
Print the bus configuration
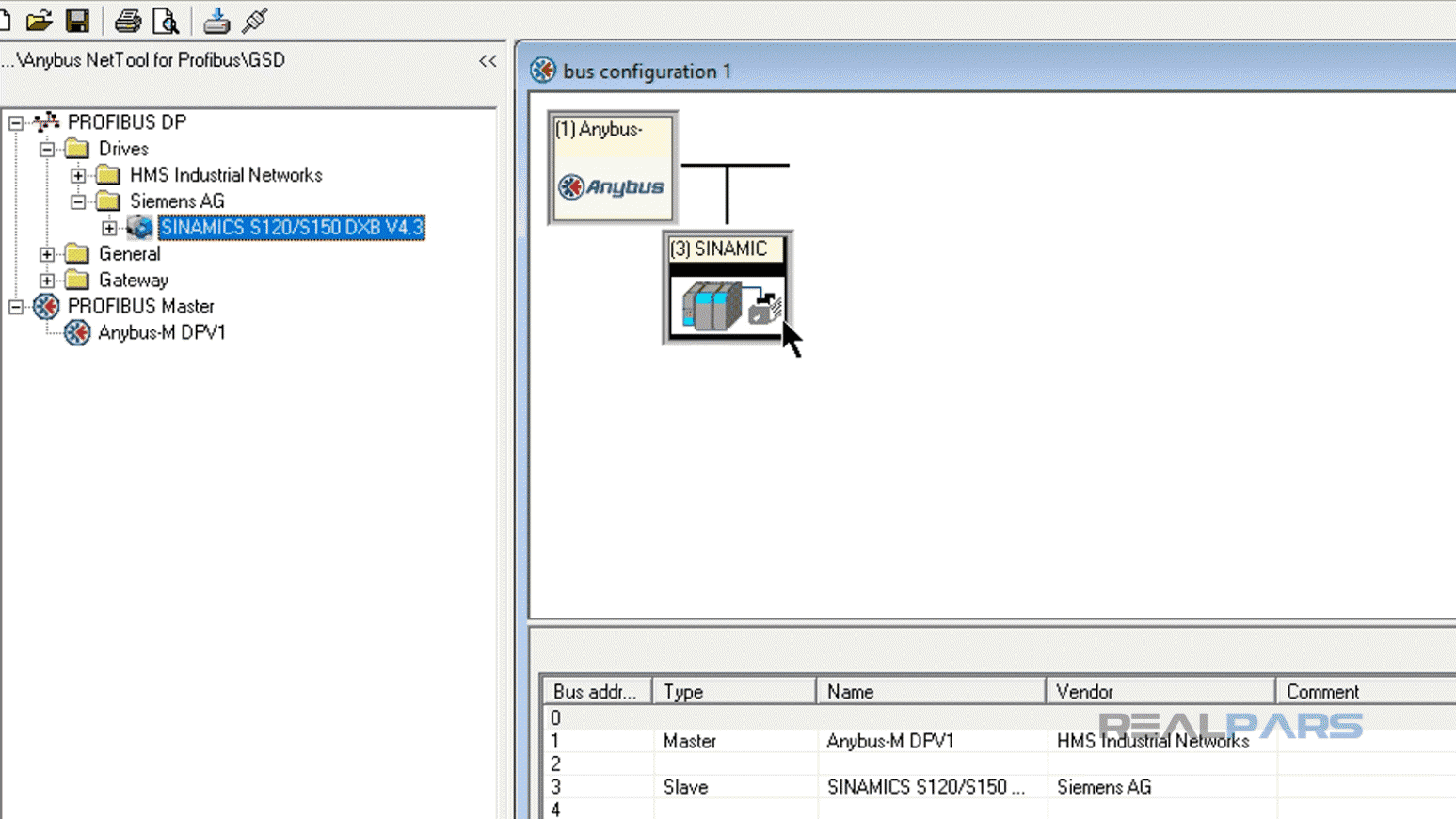pyautogui.click(x=130, y=20)
